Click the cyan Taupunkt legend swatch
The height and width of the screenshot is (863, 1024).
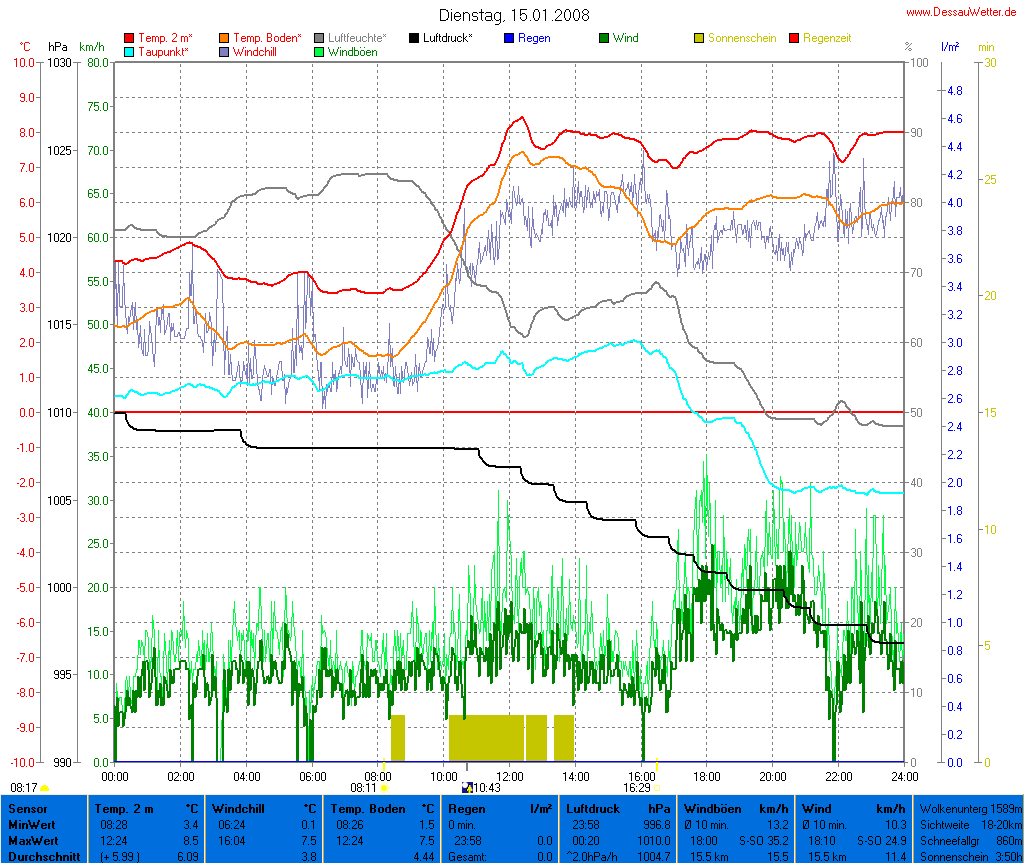[x=129, y=51]
